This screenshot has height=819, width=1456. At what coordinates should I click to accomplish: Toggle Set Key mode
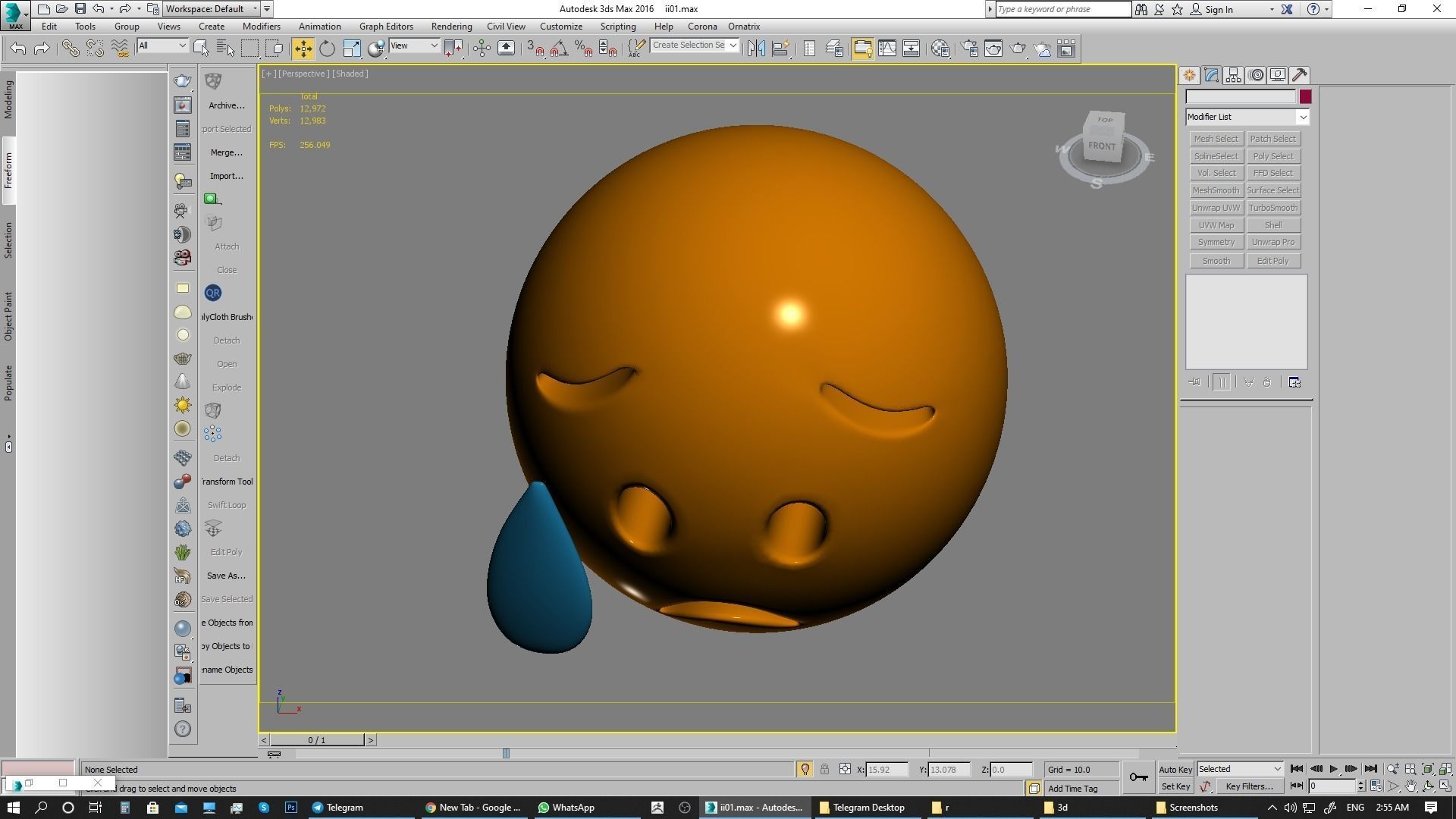[x=1175, y=786]
